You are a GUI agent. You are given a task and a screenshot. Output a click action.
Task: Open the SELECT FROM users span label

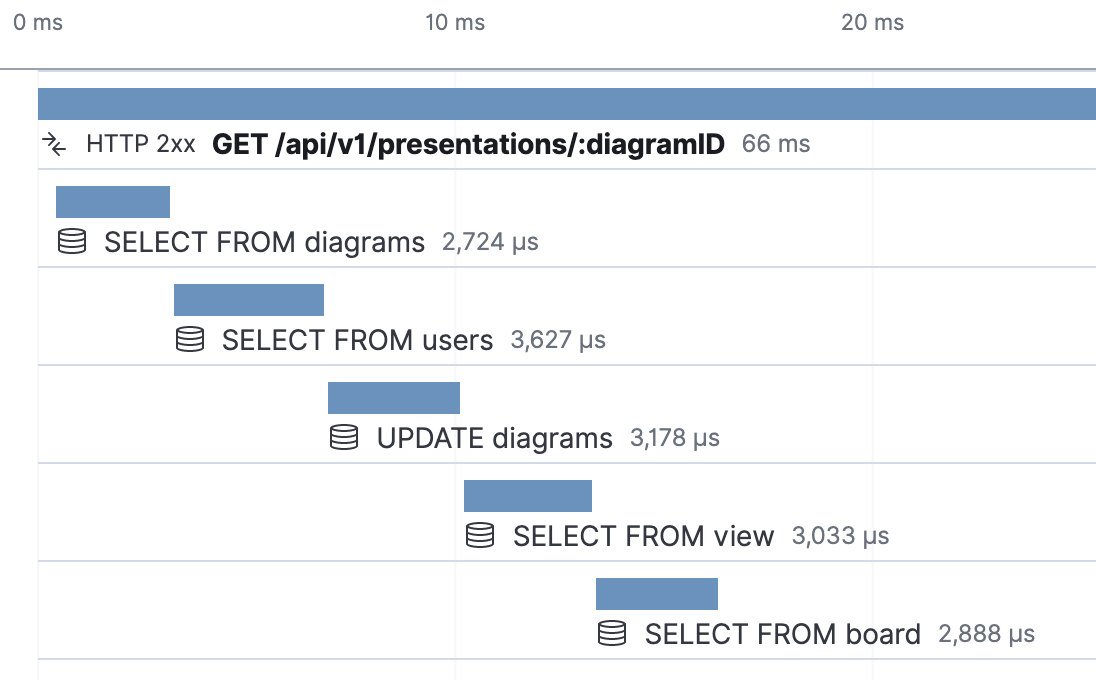tap(357, 340)
